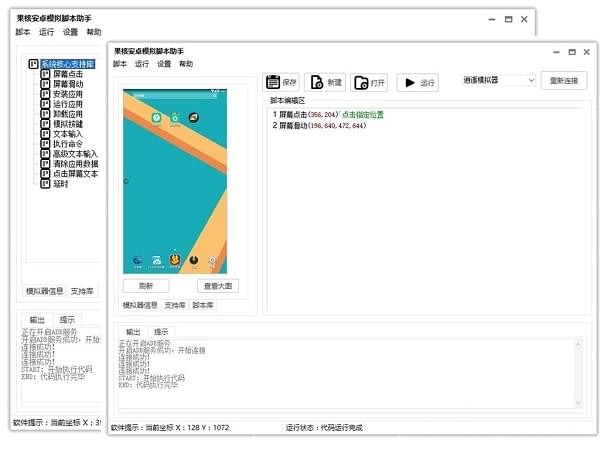Click the Save (保存) toolbar button

tap(281, 82)
